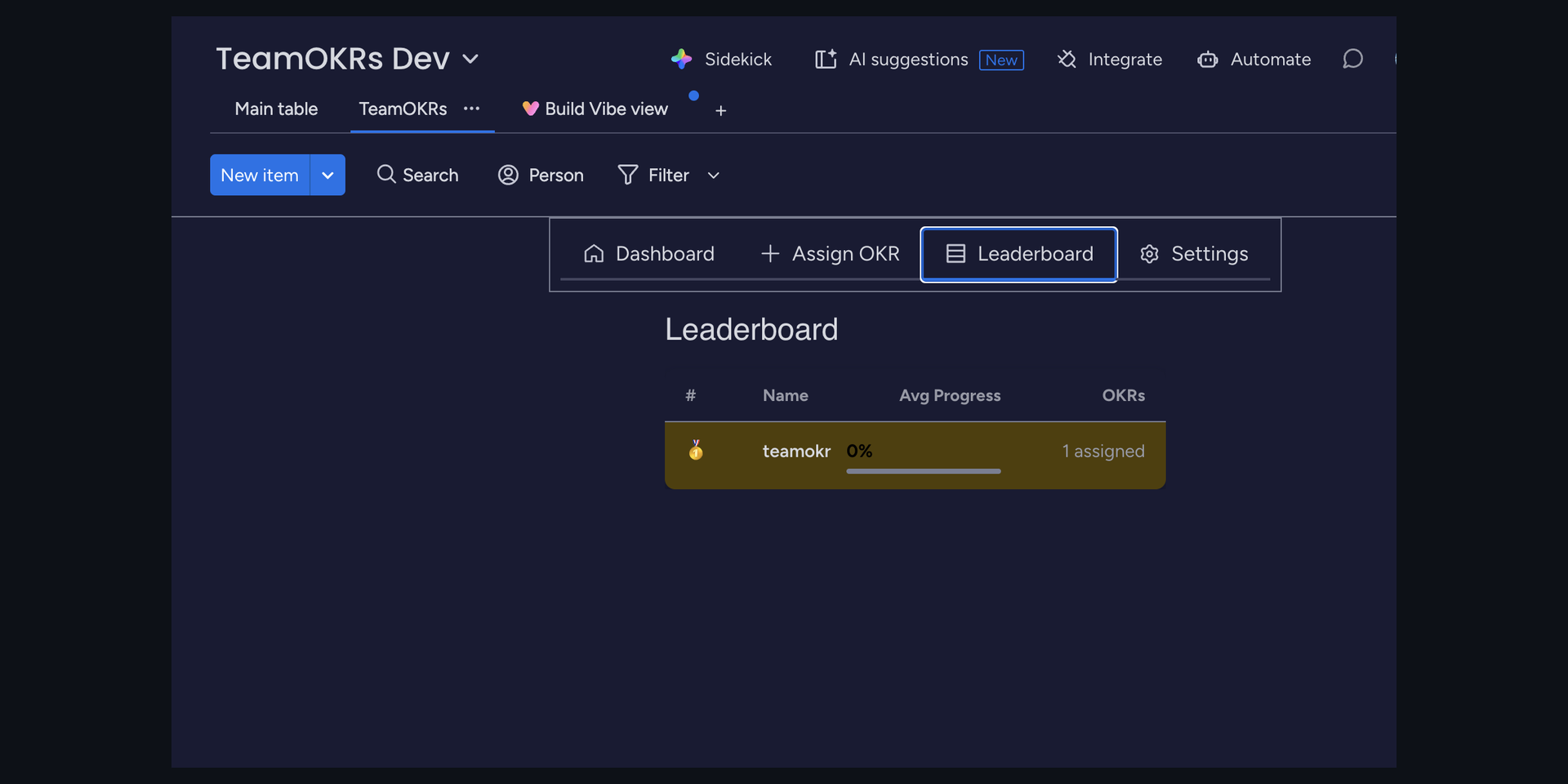Open the Integrate plug icon
Image resolution: width=1568 pixels, height=784 pixels.
[1067, 60]
